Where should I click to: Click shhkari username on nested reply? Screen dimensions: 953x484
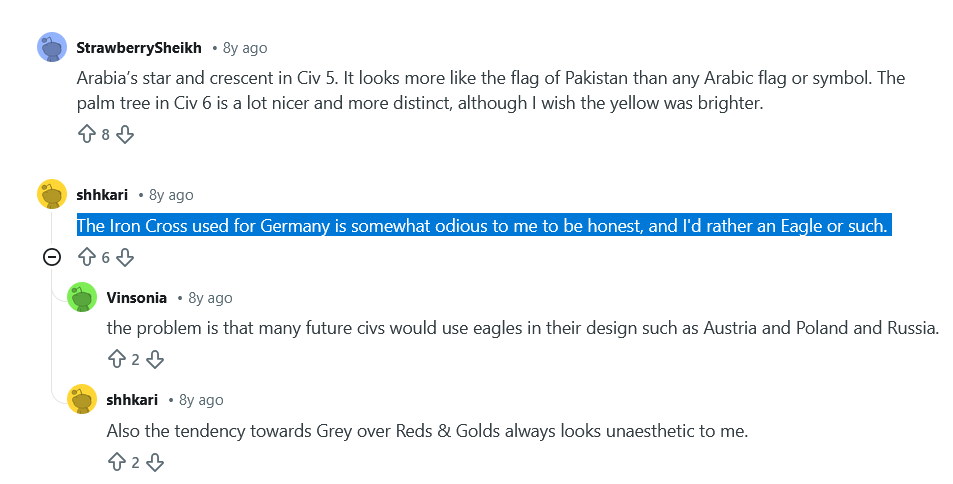click(x=132, y=399)
